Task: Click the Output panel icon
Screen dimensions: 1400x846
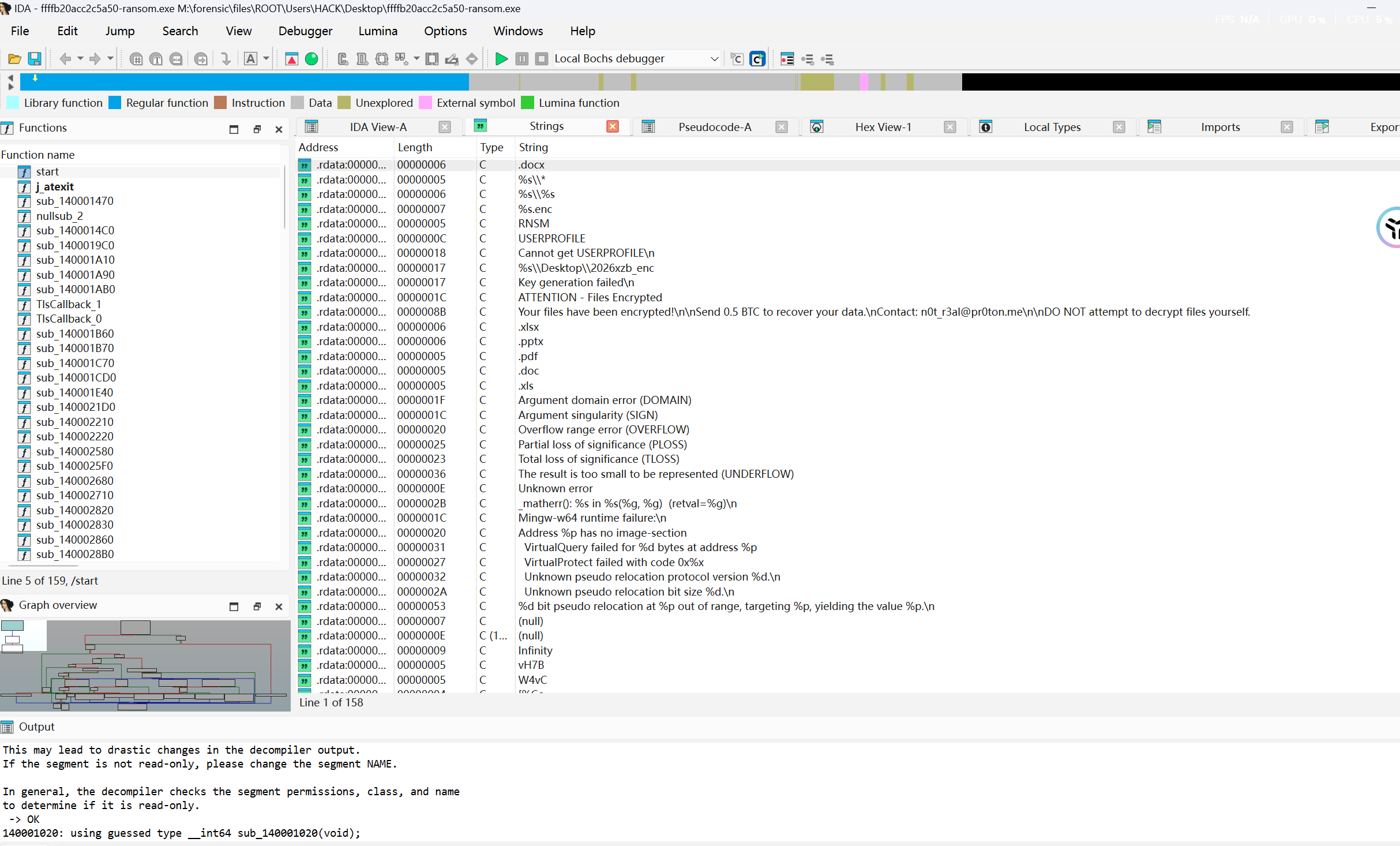Action: click(x=7, y=727)
